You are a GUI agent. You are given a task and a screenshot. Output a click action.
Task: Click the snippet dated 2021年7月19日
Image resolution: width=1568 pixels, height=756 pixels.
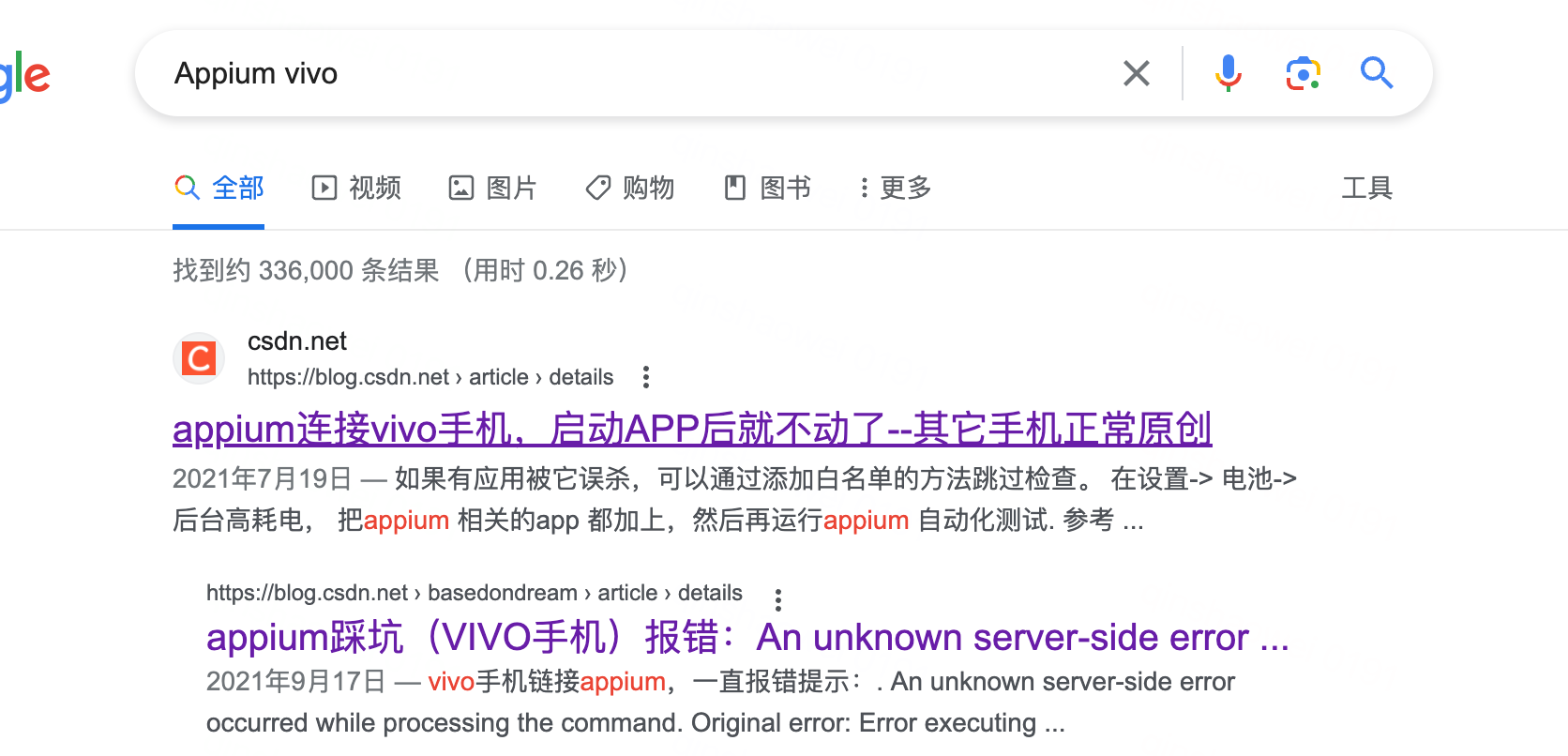pos(734,499)
